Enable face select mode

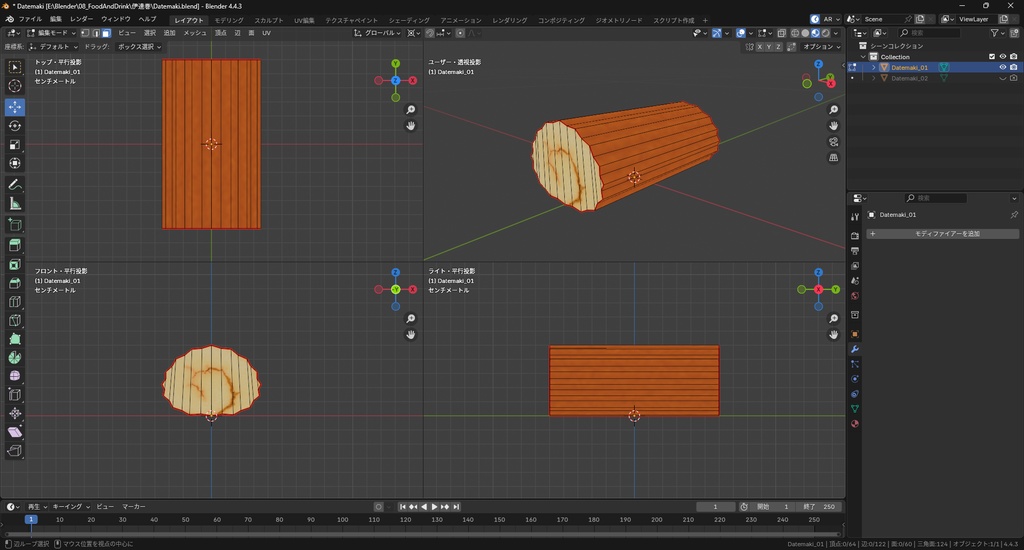pyautogui.click(x=106, y=33)
